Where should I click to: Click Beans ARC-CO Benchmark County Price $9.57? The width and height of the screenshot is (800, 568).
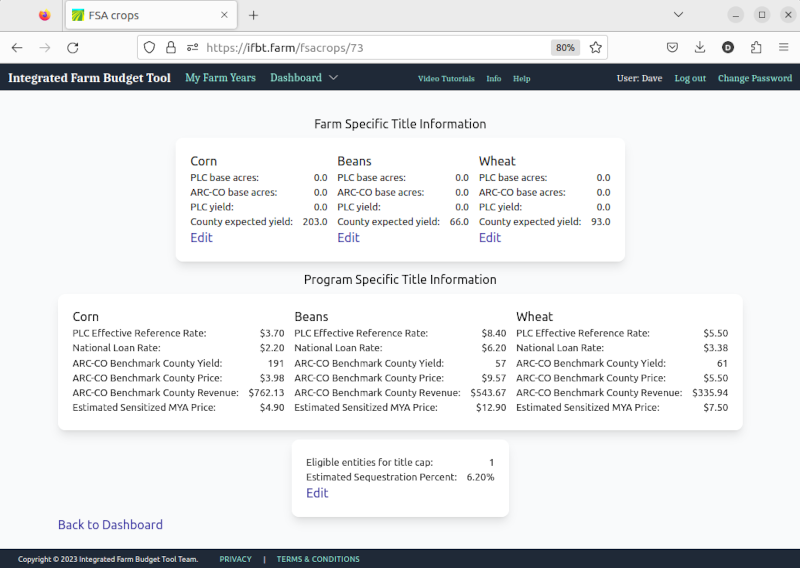[x=494, y=378]
